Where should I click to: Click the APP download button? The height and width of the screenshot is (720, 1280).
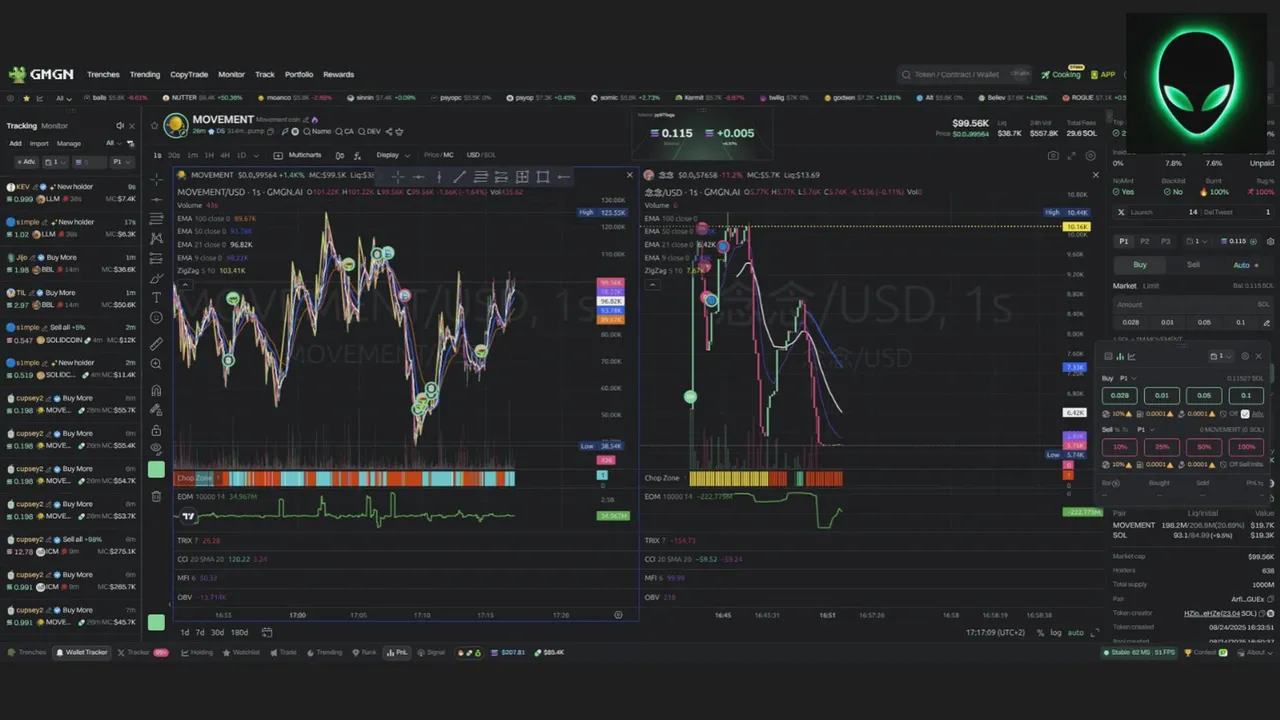pyautogui.click(x=1103, y=74)
